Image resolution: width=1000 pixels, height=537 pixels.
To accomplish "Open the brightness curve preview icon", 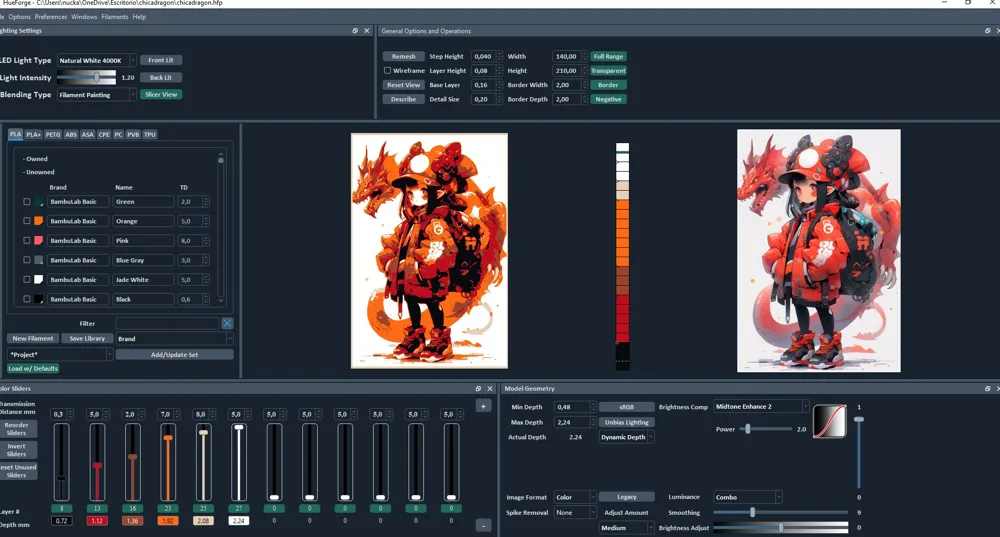I will click(x=830, y=421).
